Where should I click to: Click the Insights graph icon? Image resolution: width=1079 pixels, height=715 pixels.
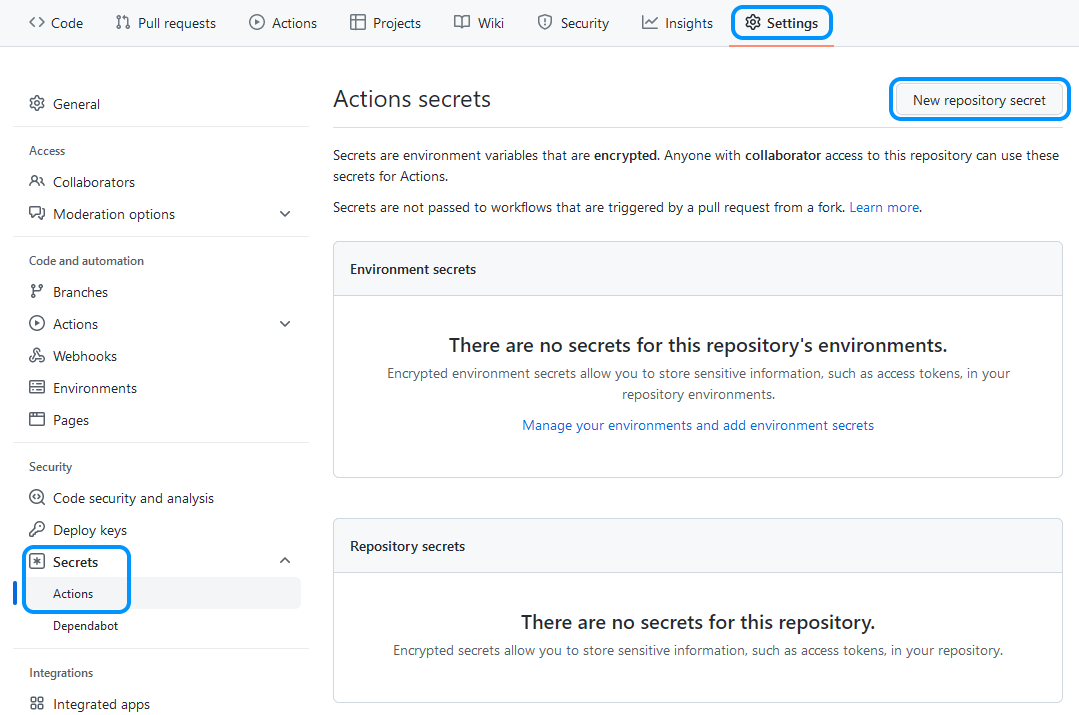coord(650,23)
